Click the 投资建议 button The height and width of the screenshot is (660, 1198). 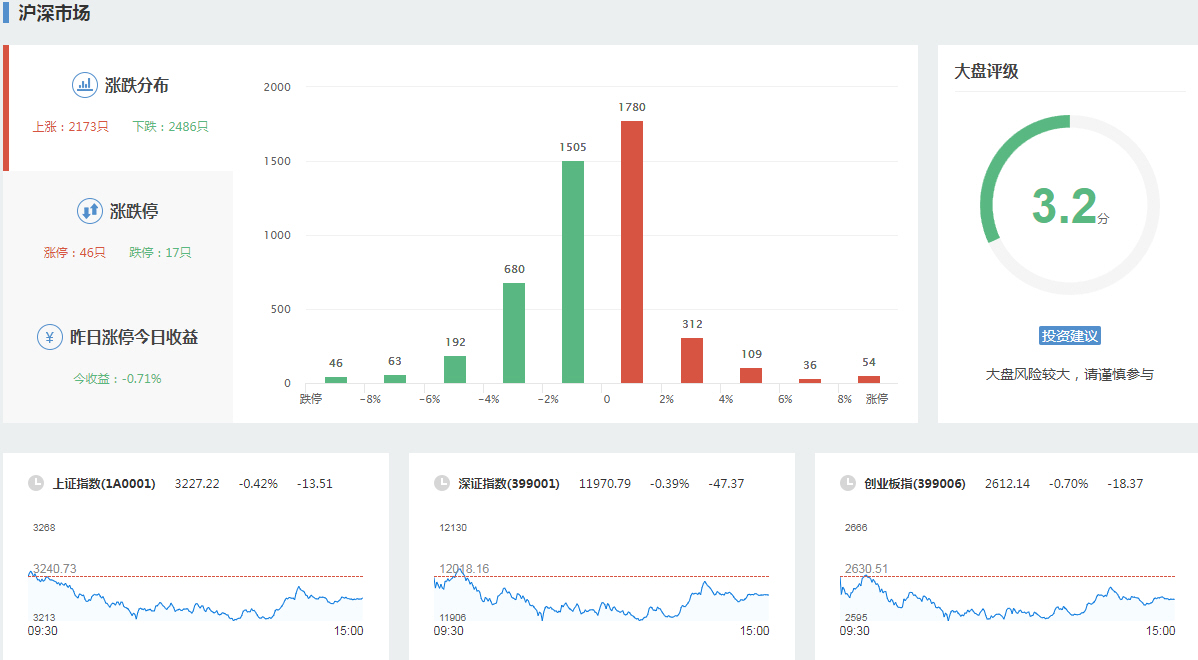pos(1070,336)
